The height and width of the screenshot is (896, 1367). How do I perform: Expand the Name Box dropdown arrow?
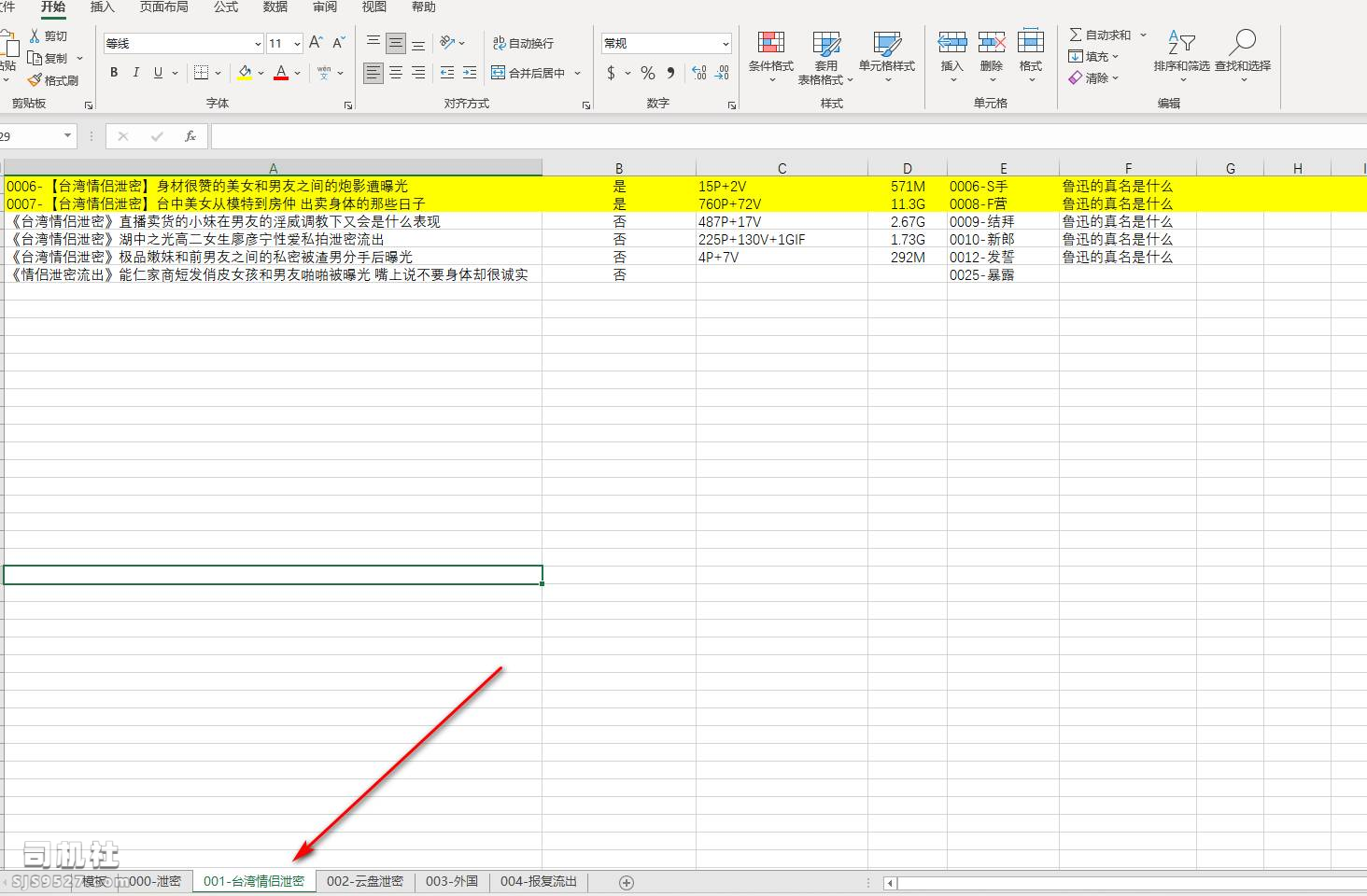click(67, 136)
